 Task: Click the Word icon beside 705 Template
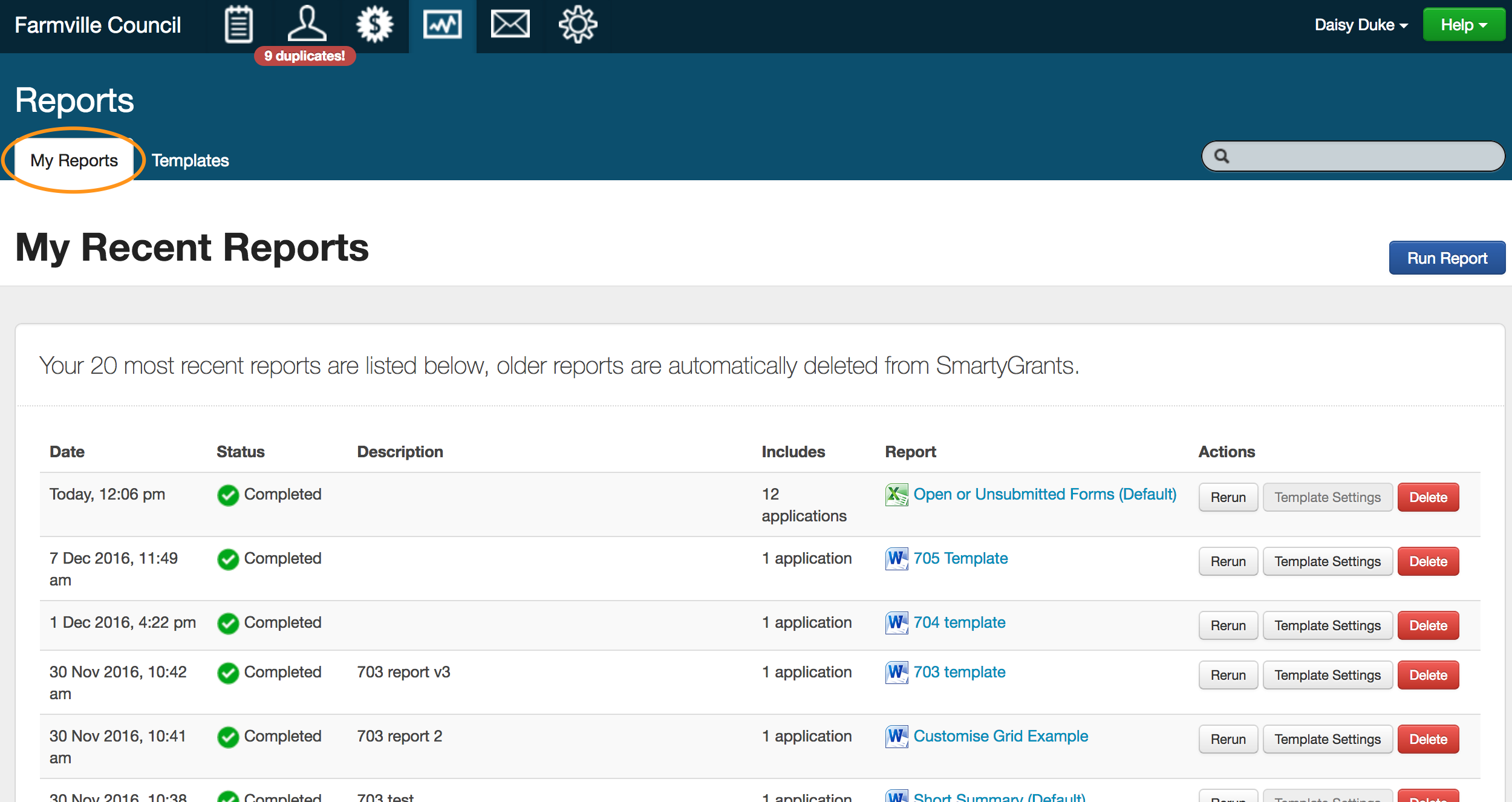(896, 559)
